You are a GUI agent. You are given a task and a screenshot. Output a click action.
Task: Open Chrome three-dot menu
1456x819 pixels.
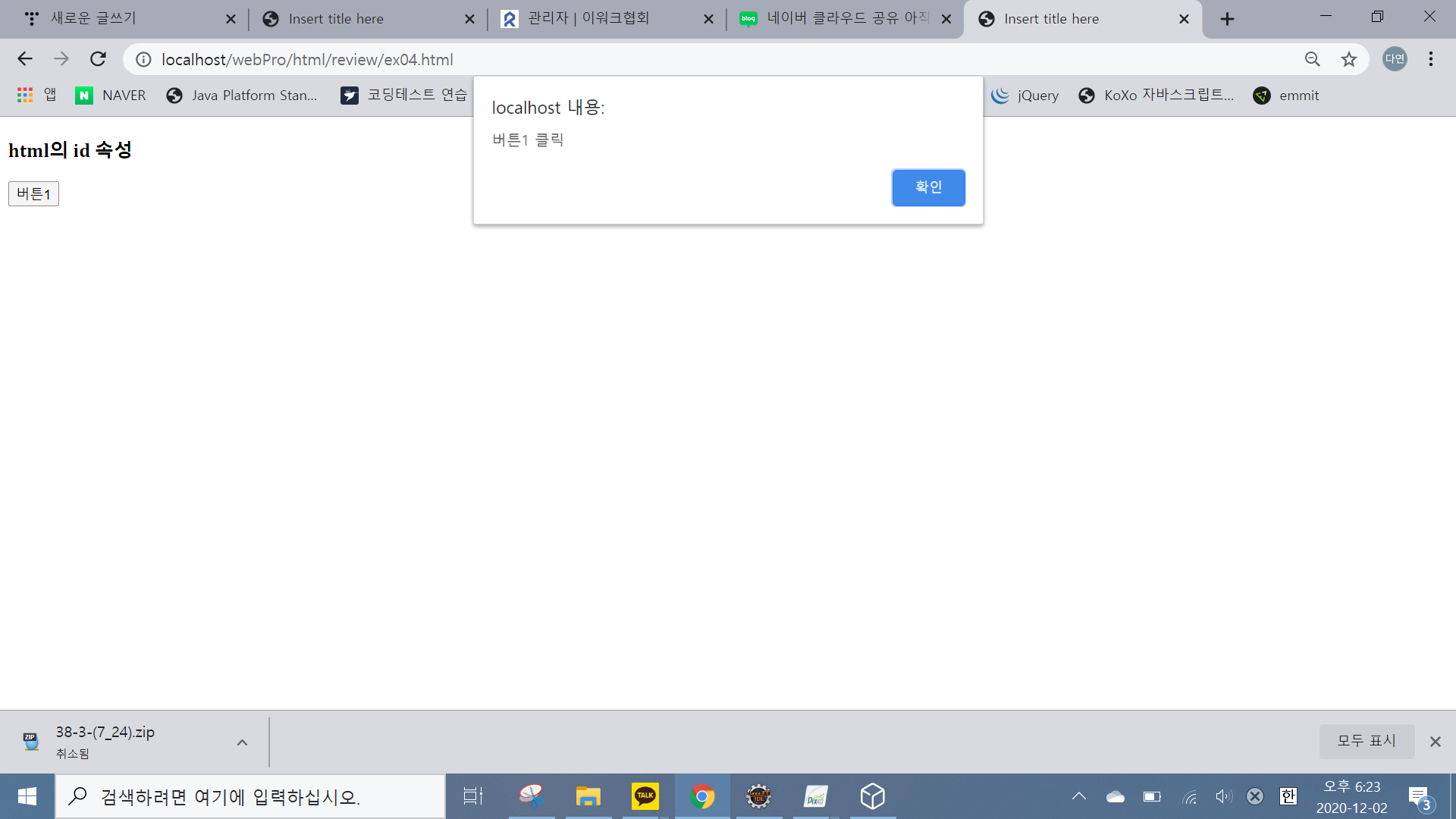click(1430, 59)
